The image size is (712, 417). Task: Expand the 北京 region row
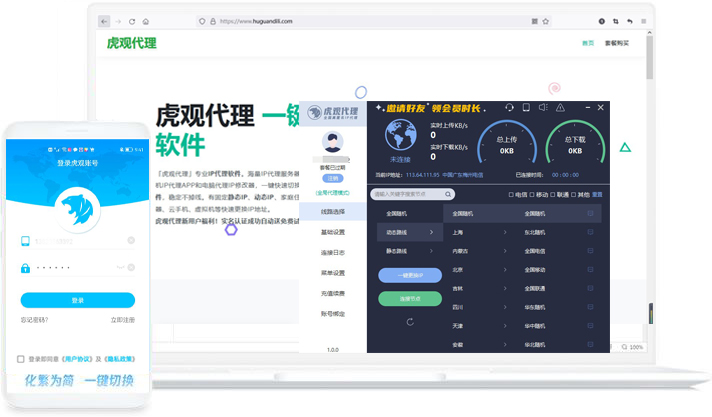[479, 269]
